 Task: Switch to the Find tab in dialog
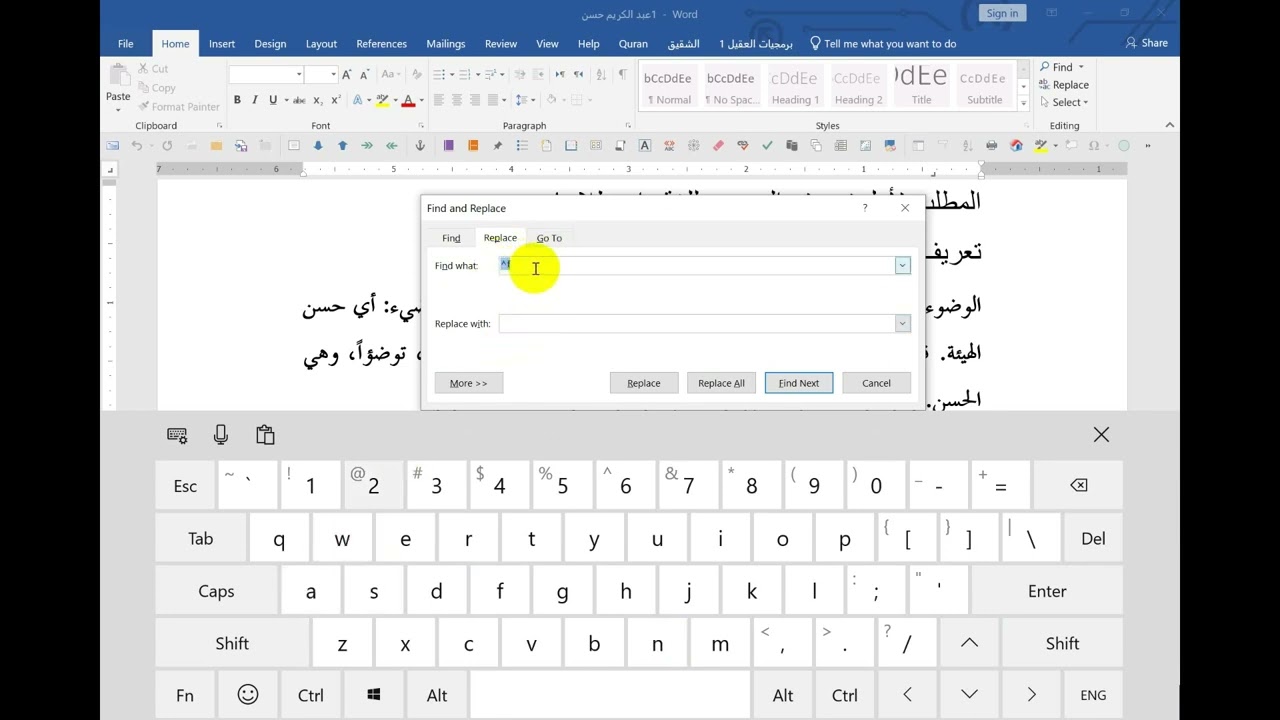point(451,238)
